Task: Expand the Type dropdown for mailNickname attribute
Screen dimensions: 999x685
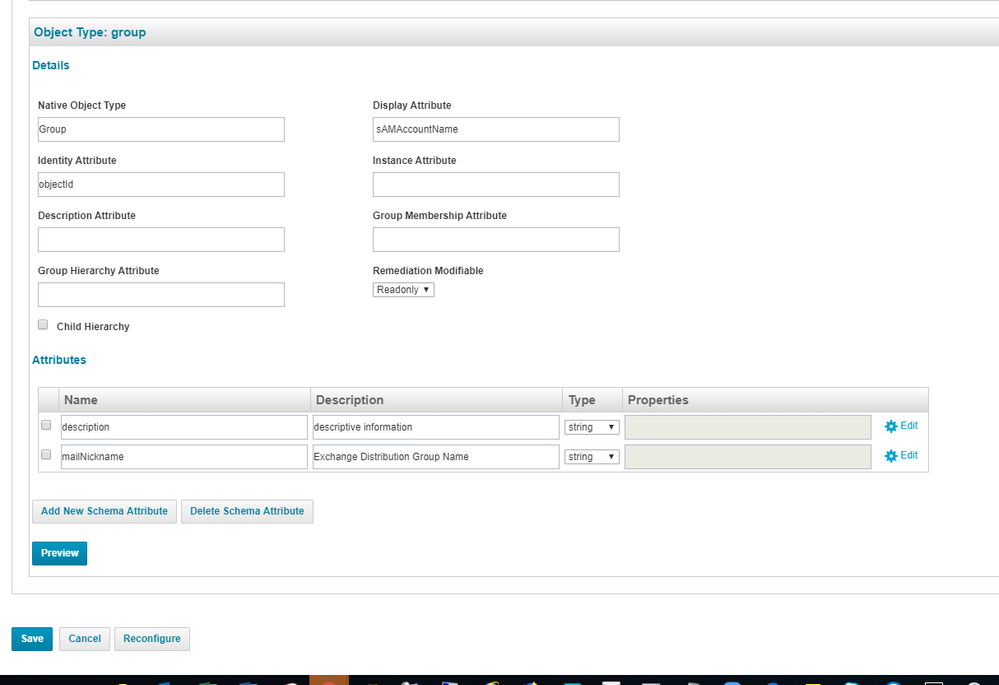Action: pos(592,457)
